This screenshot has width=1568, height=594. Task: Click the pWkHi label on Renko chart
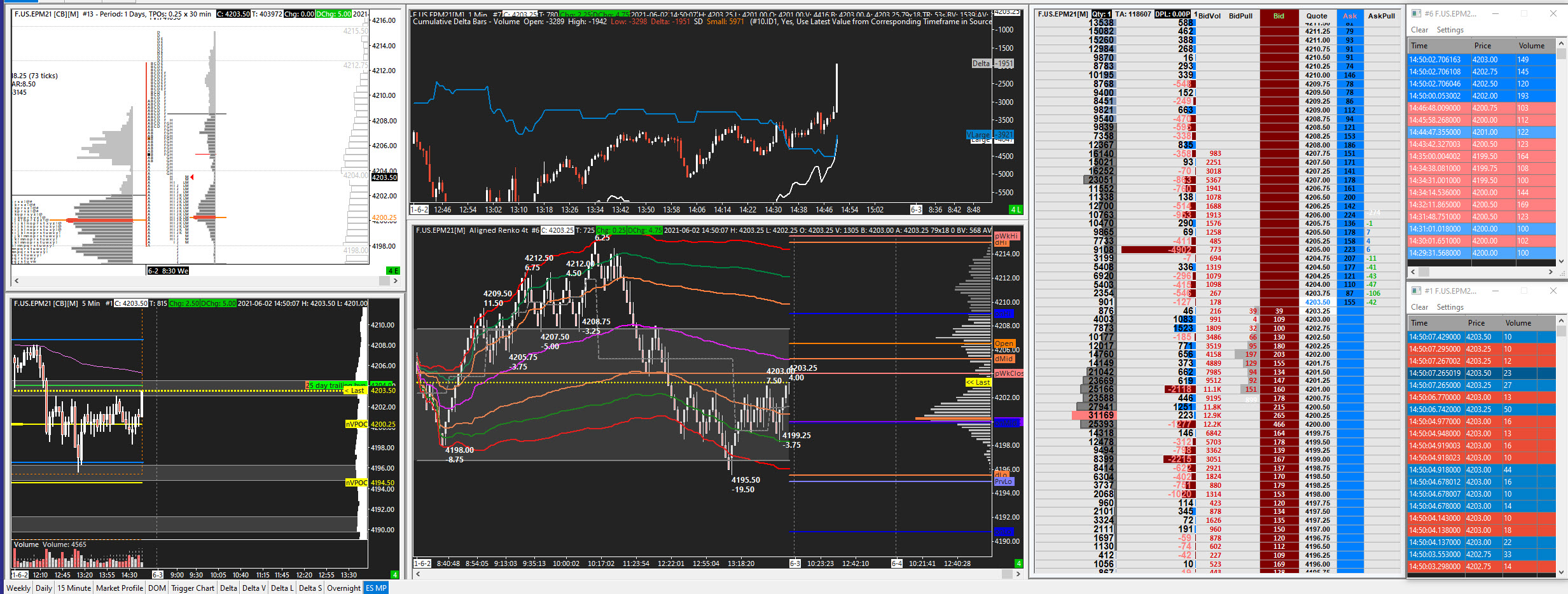1007,236
